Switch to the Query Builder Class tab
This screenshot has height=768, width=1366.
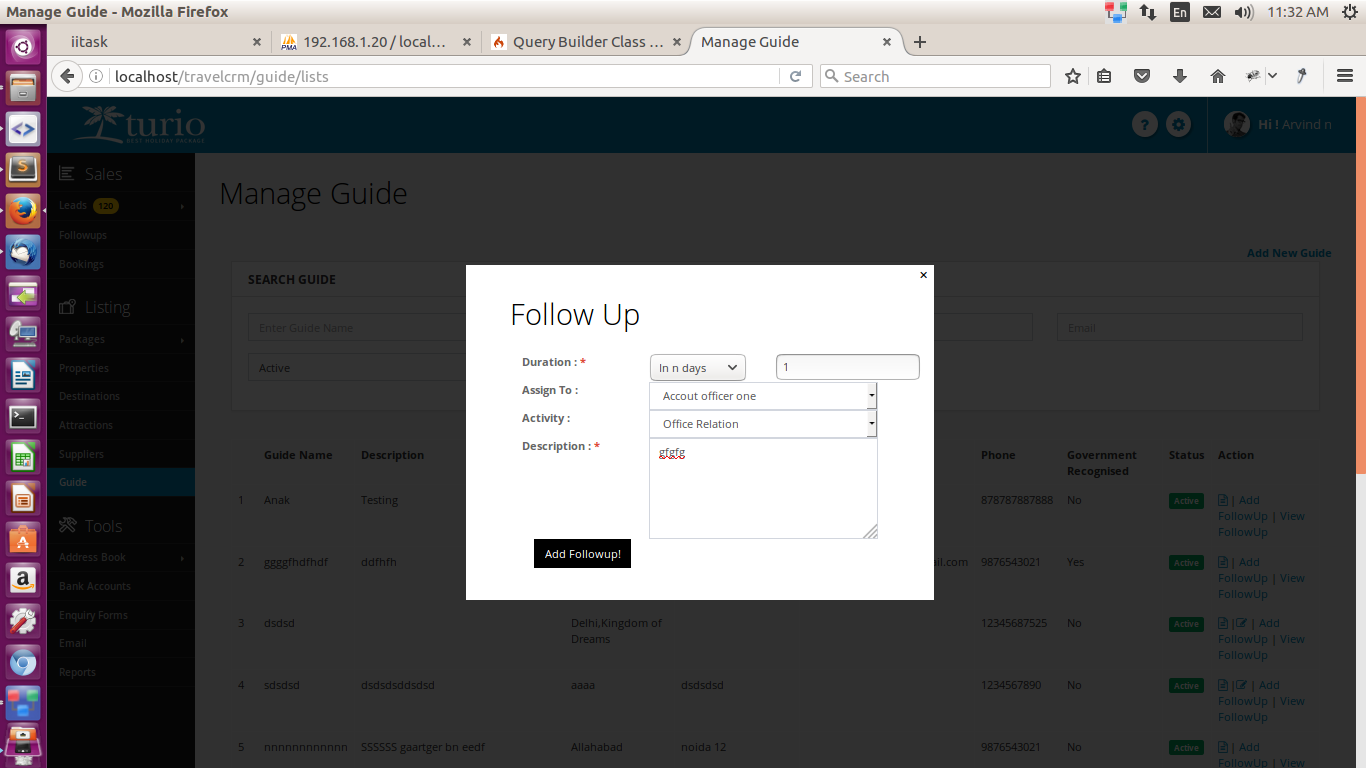[x=585, y=42]
